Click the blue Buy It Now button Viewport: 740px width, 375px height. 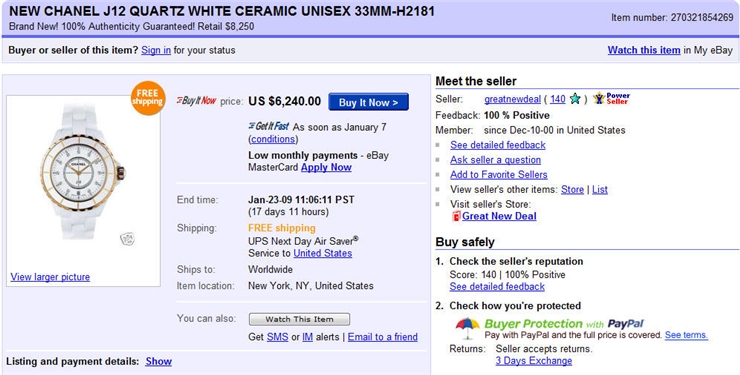pos(368,102)
